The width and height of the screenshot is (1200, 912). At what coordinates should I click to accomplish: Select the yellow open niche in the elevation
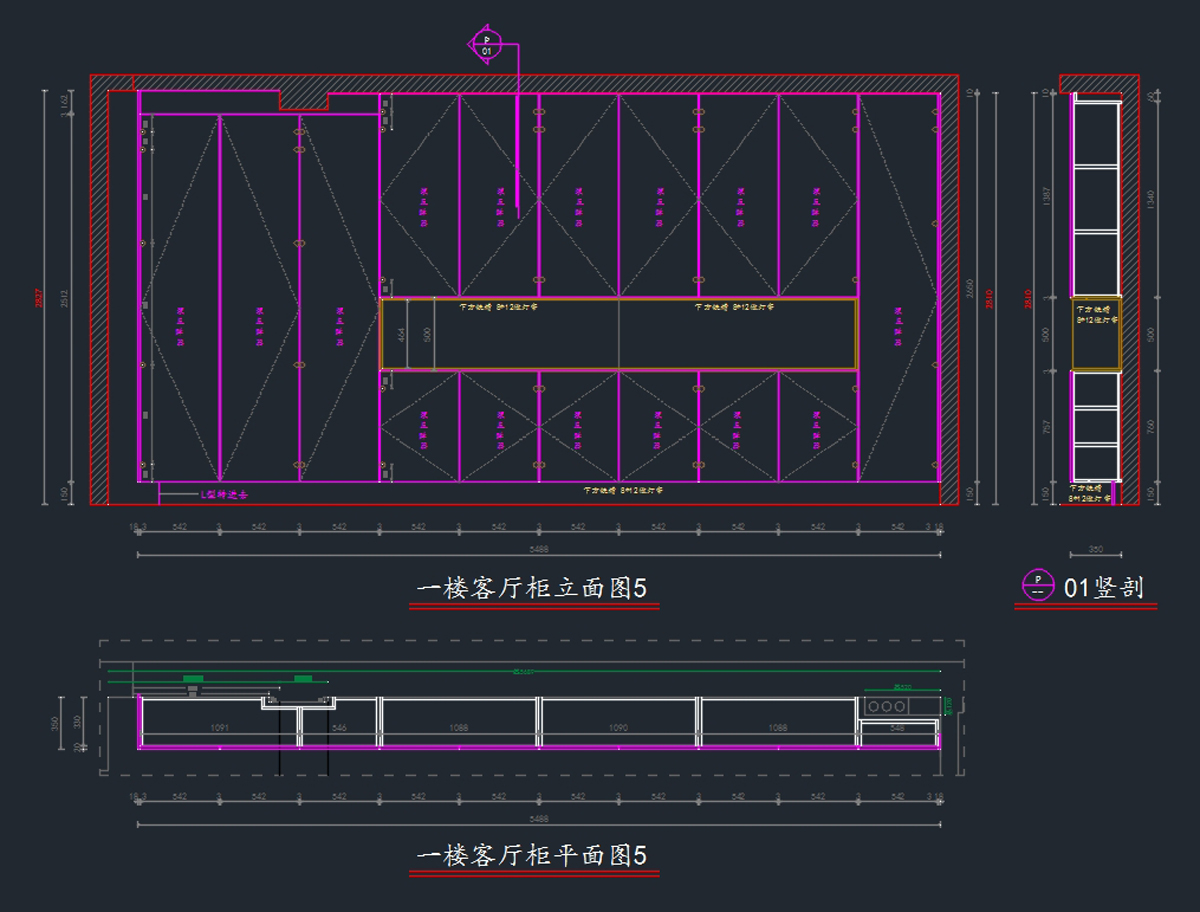(618, 334)
